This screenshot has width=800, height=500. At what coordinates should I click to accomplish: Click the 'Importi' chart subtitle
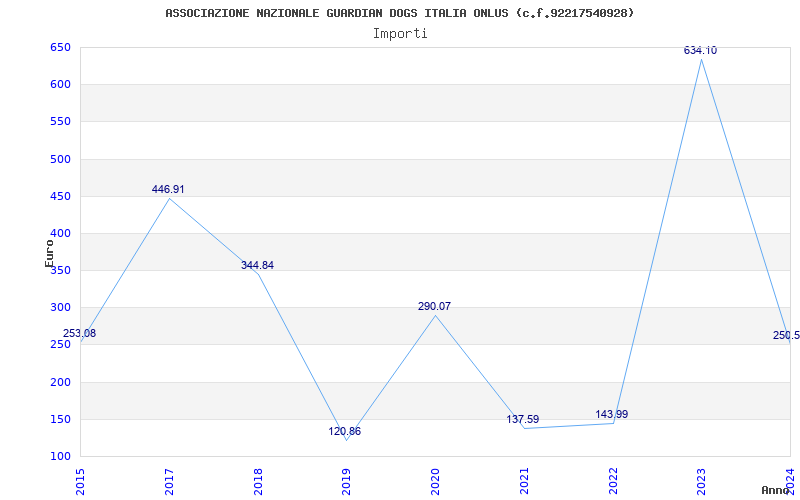[400, 34]
